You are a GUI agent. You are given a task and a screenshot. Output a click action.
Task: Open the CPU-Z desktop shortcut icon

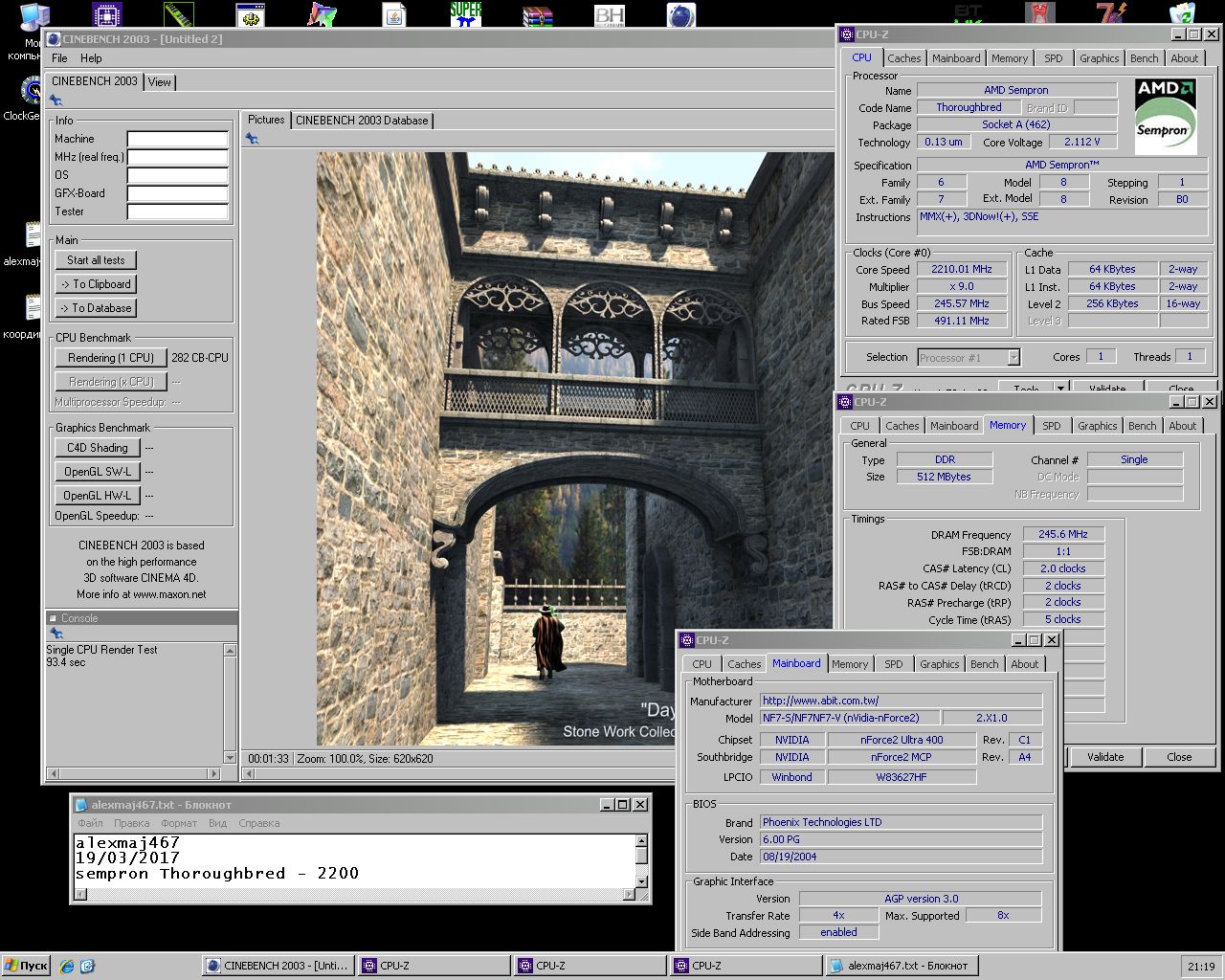tap(106, 14)
